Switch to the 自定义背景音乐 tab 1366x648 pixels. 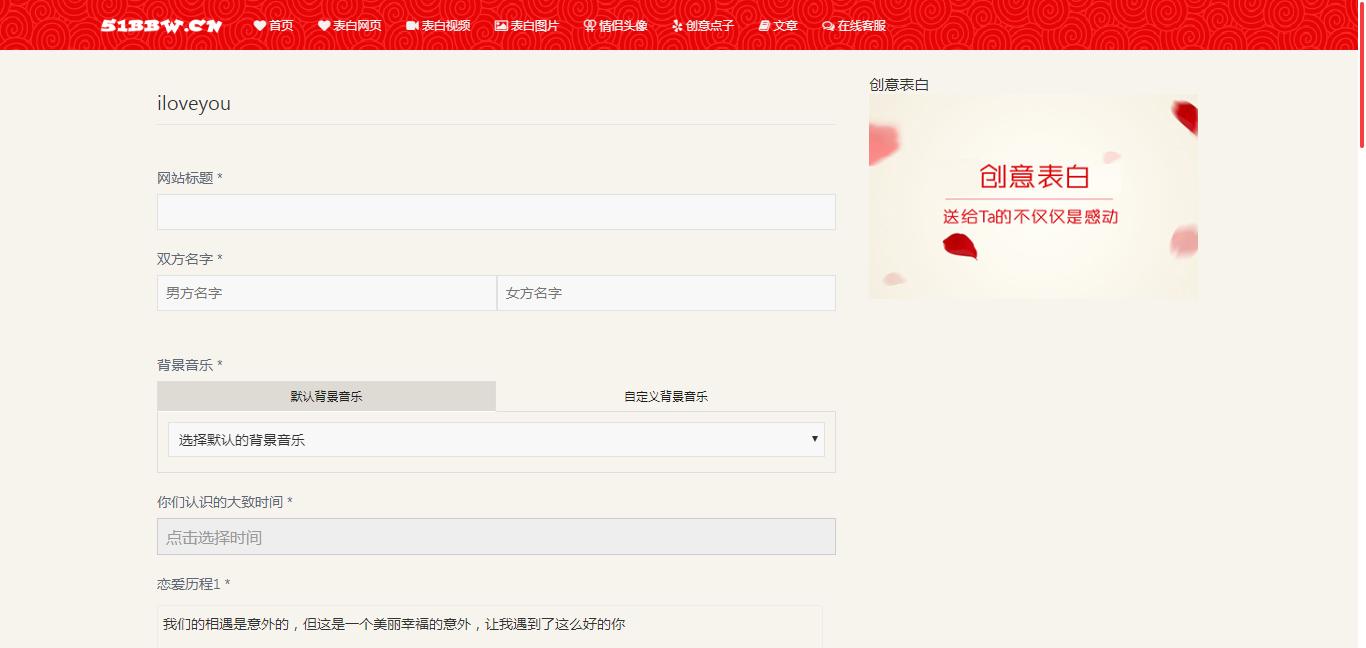pyautogui.click(x=666, y=396)
